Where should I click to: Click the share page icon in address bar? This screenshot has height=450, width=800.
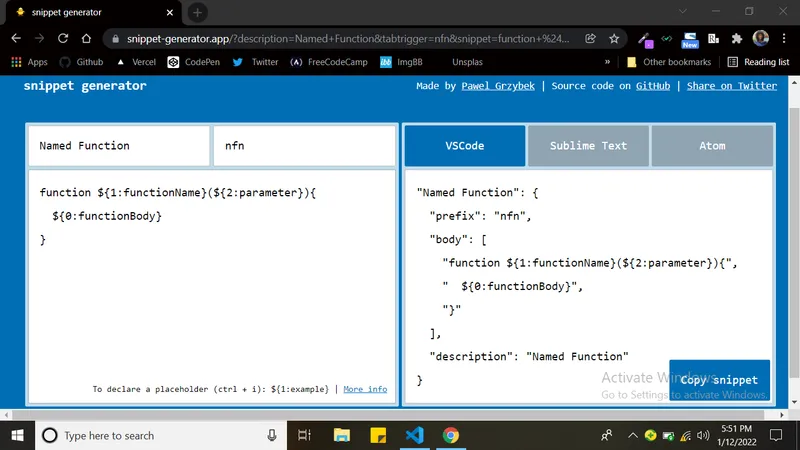click(590, 39)
